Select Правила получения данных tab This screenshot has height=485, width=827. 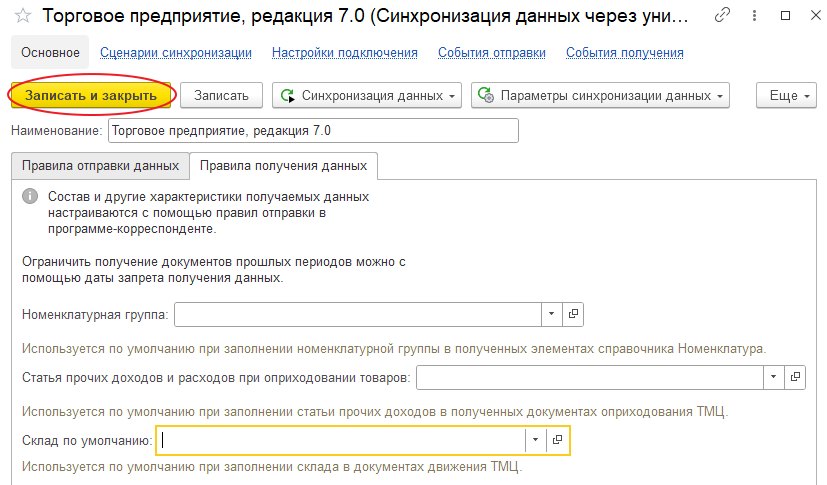pyautogui.click(x=283, y=166)
